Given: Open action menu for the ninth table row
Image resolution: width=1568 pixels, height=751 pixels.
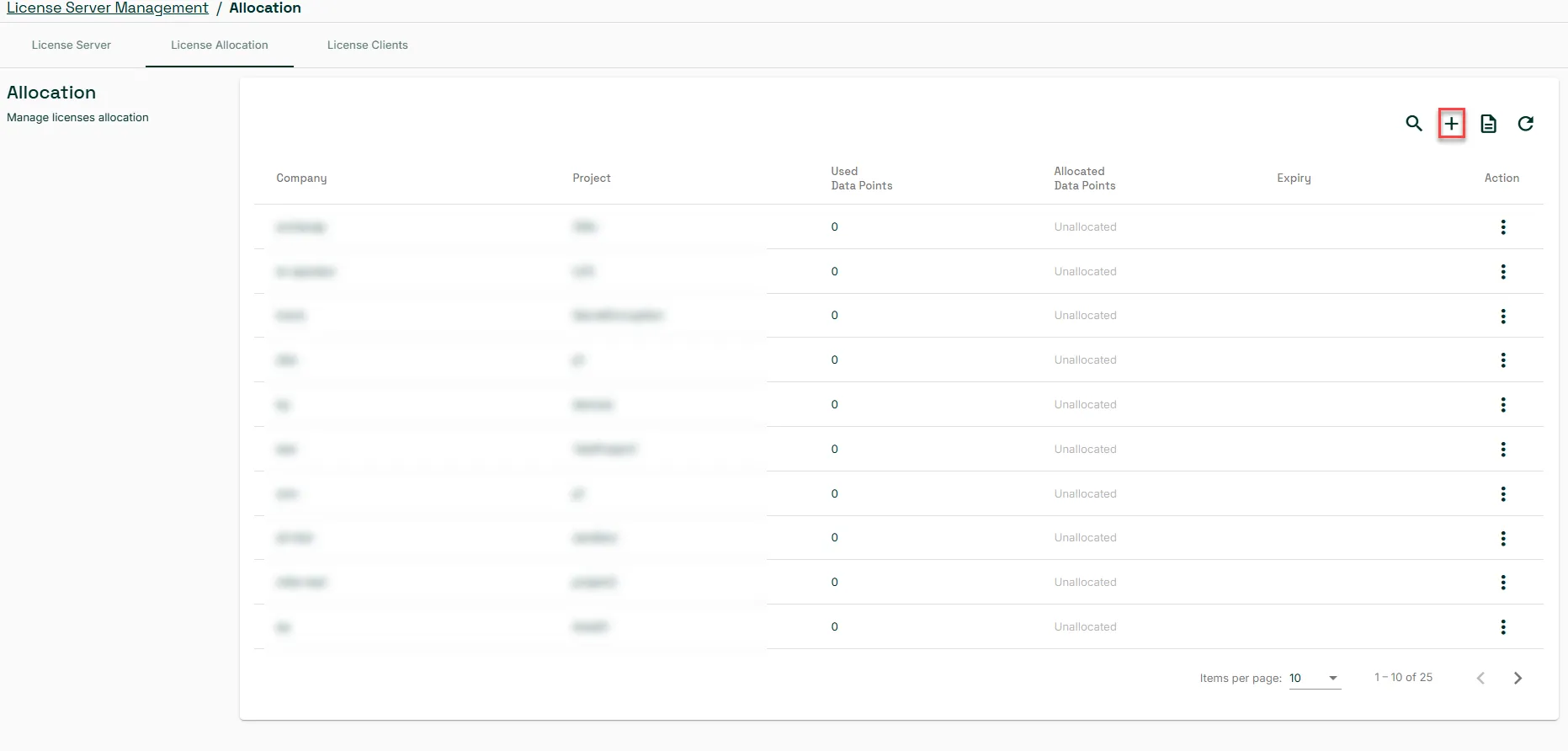Looking at the screenshot, I should tap(1503, 583).
